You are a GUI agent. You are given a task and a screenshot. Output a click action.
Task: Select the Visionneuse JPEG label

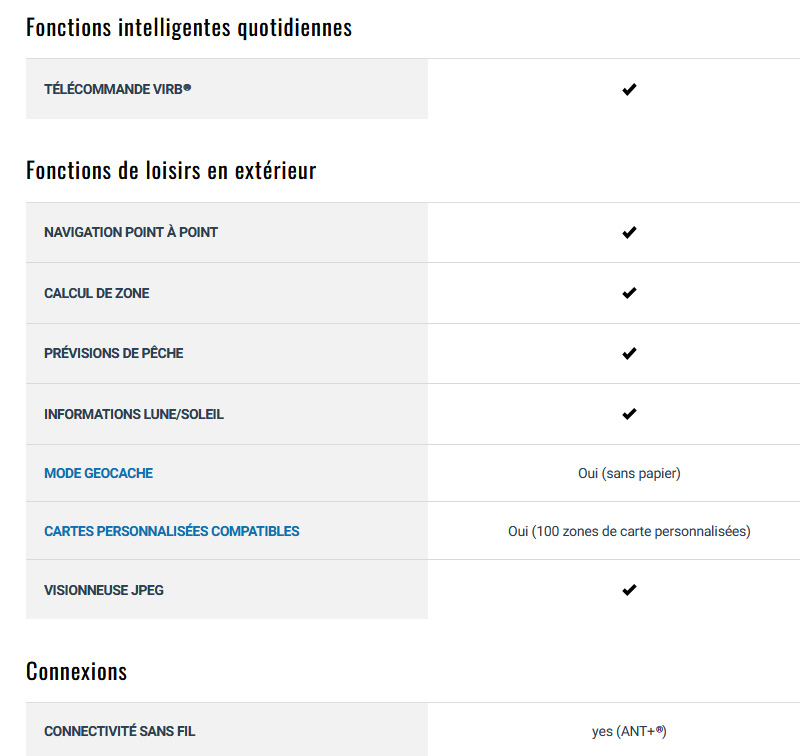tap(104, 590)
